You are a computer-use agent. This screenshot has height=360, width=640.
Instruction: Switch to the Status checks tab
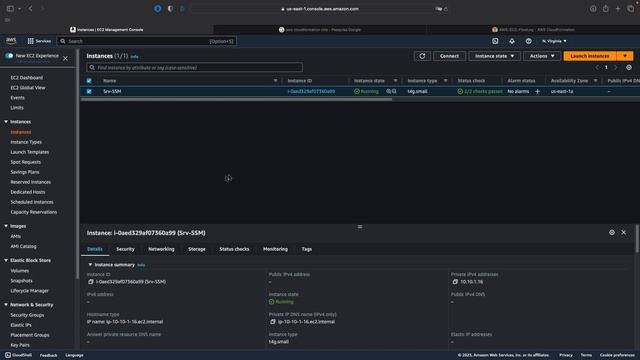pyautogui.click(x=234, y=249)
